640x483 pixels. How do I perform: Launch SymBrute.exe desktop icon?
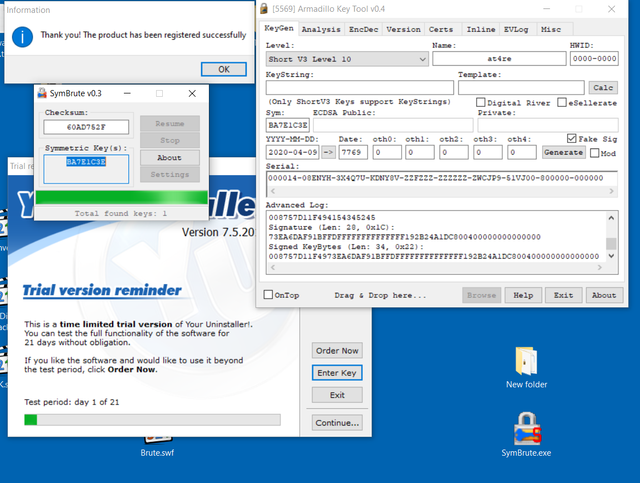(526, 434)
